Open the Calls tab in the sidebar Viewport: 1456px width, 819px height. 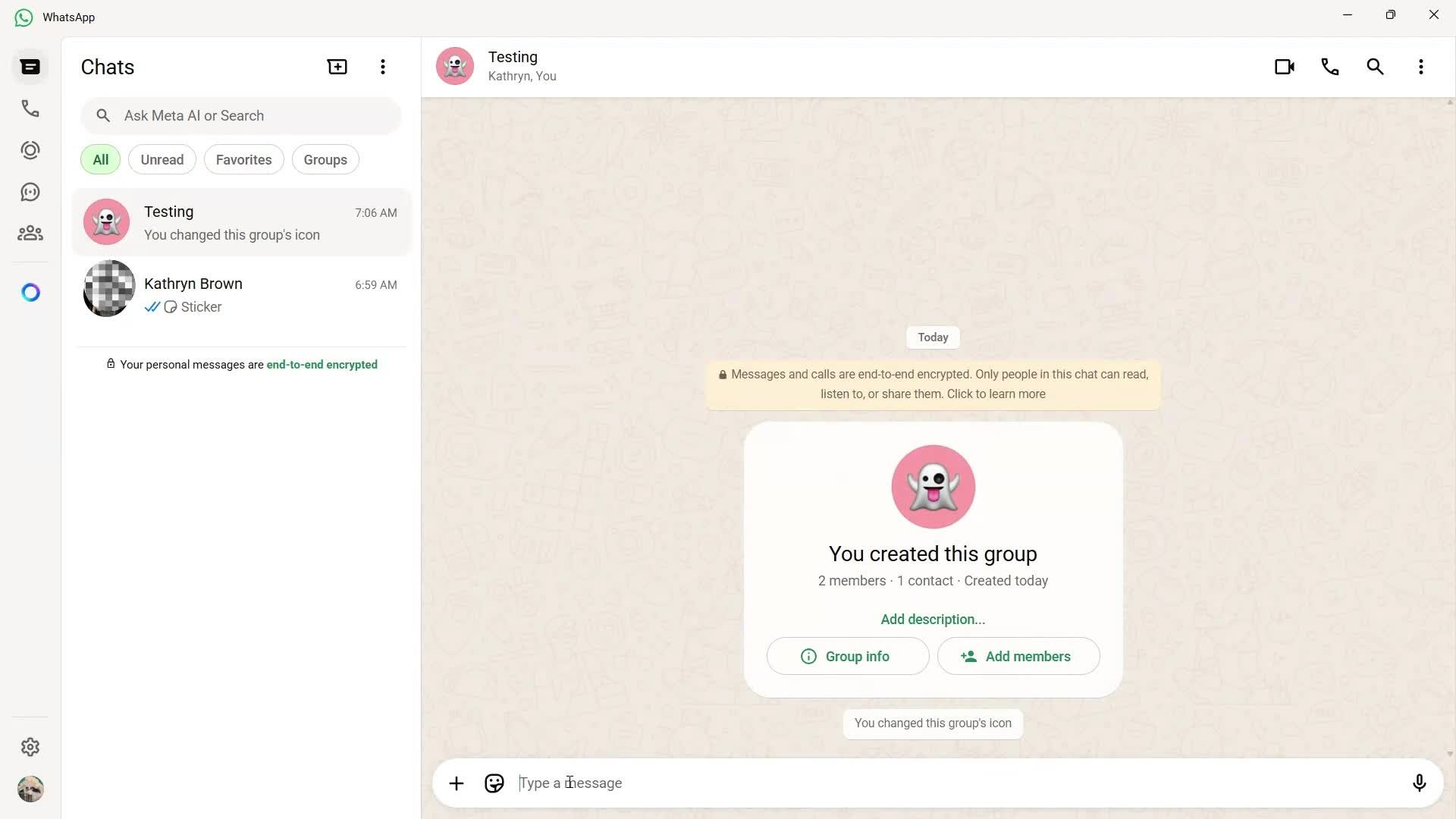point(30,108)
